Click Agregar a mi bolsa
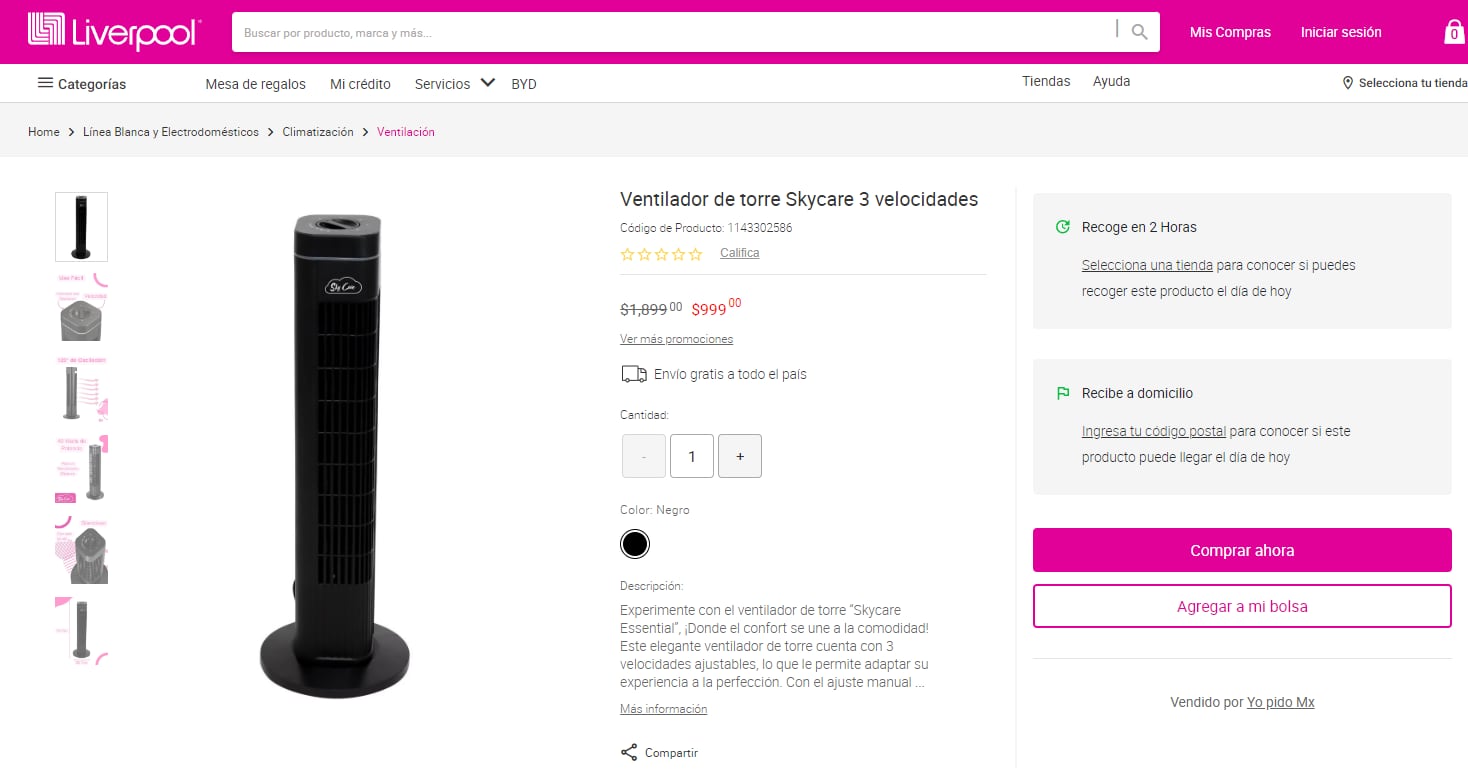The height and width of the screenshot is (778, 1468). tap(1241, 605)
